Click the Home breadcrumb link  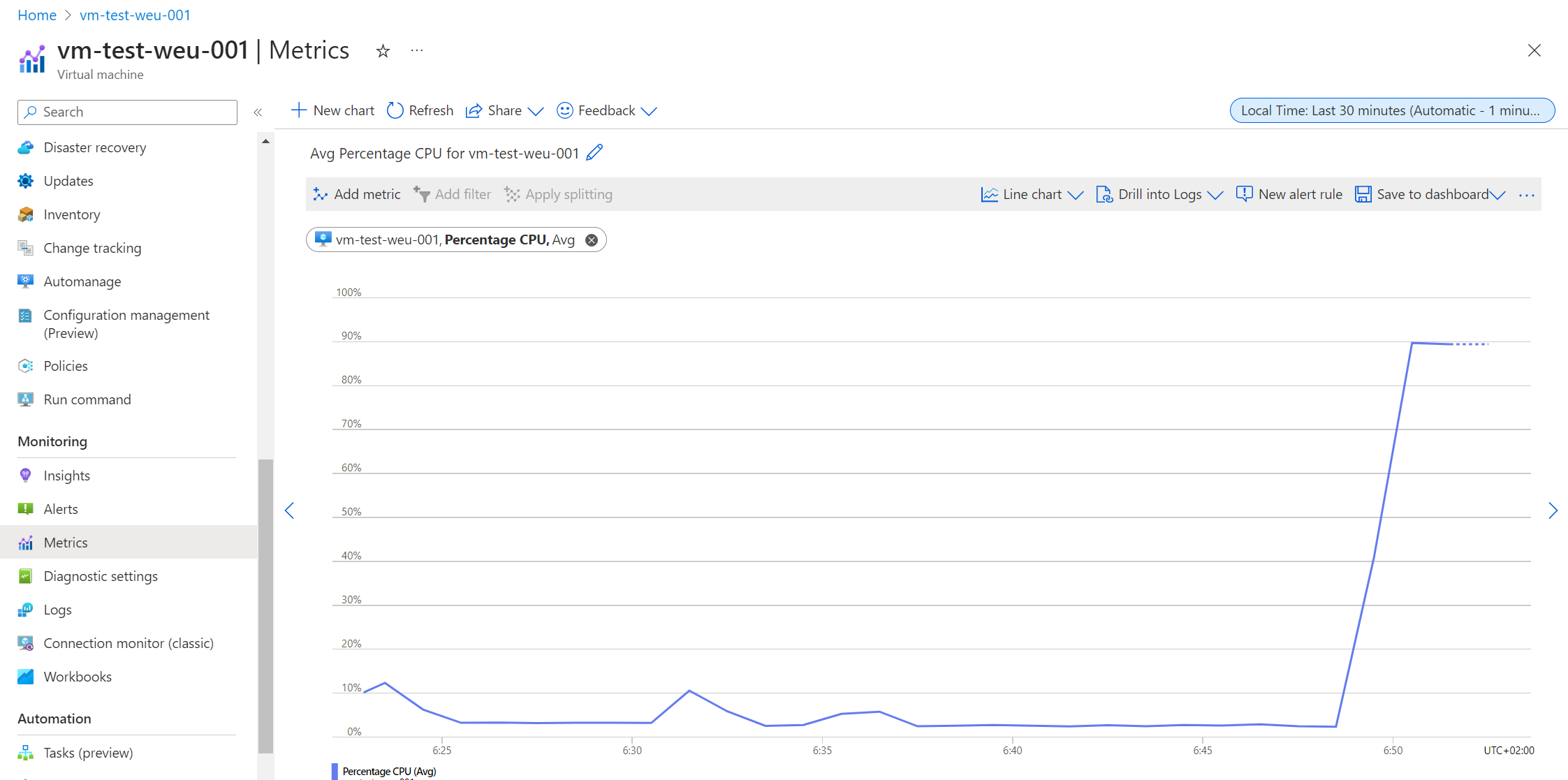point(37,15)
